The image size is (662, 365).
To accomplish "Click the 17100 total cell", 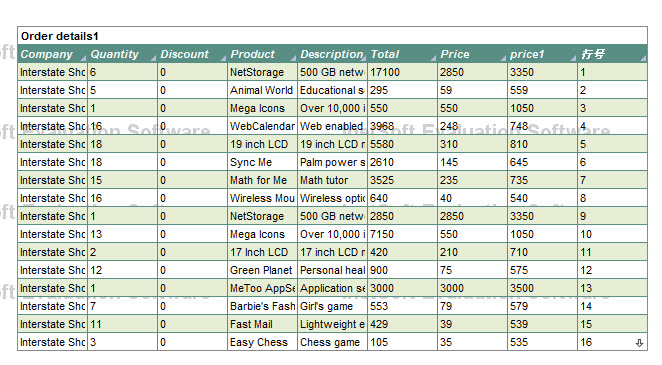I will point(402,72).
